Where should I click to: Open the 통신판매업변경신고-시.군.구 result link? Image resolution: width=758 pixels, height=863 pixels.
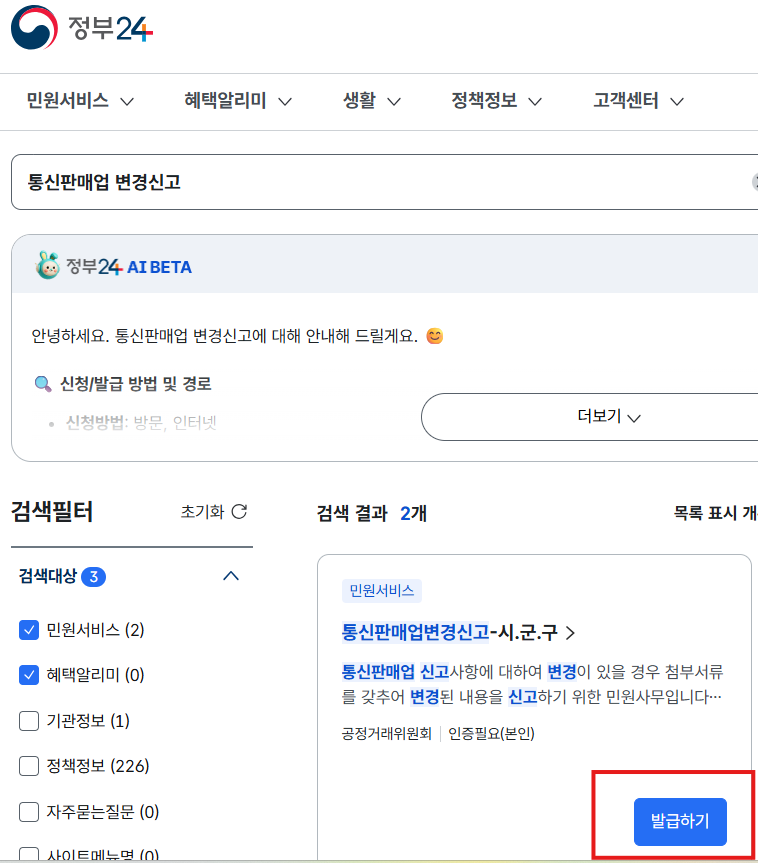pos(458,632)
